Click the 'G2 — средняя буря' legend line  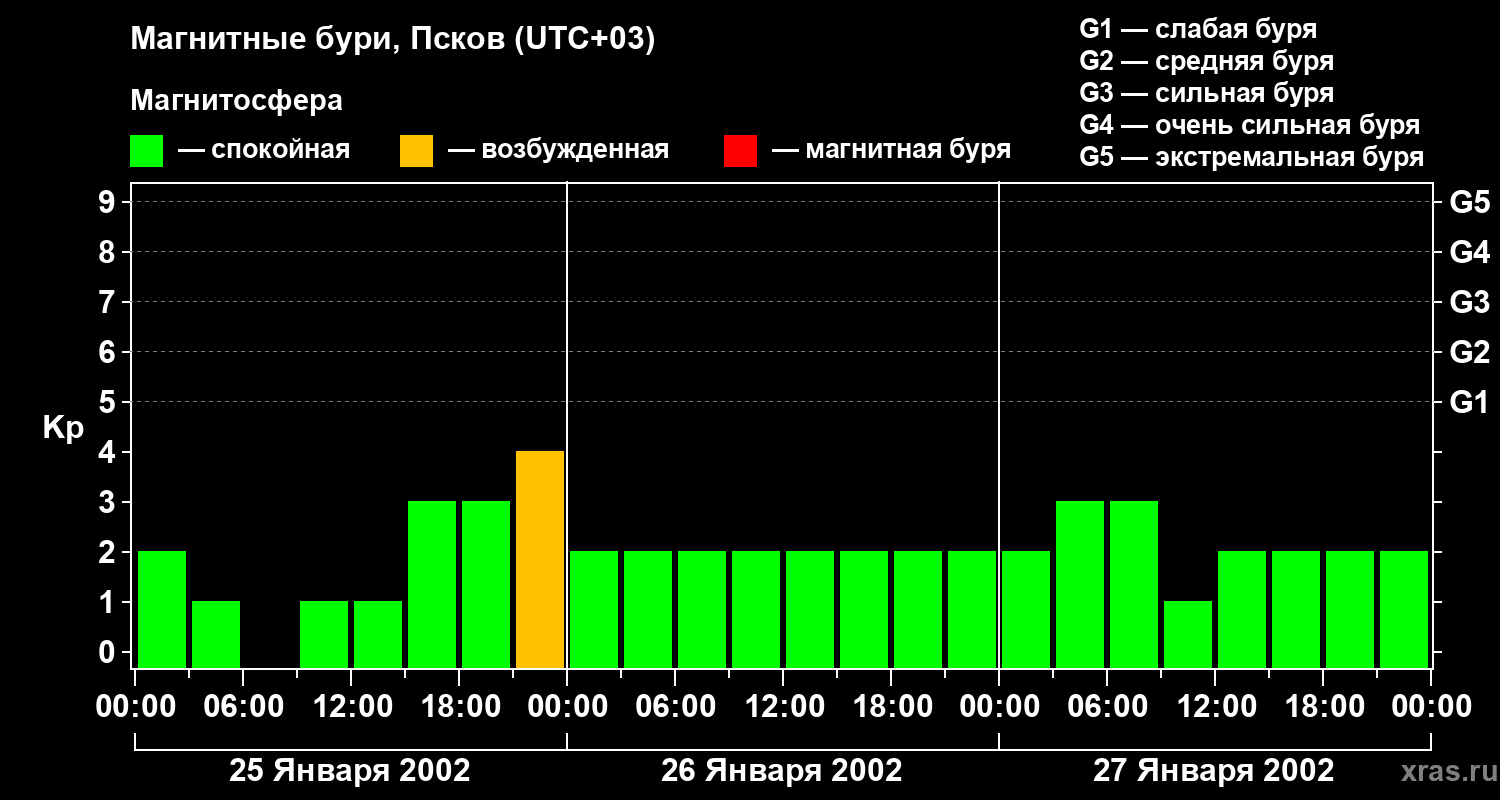pyautogui.click(x=1206, y=61)
